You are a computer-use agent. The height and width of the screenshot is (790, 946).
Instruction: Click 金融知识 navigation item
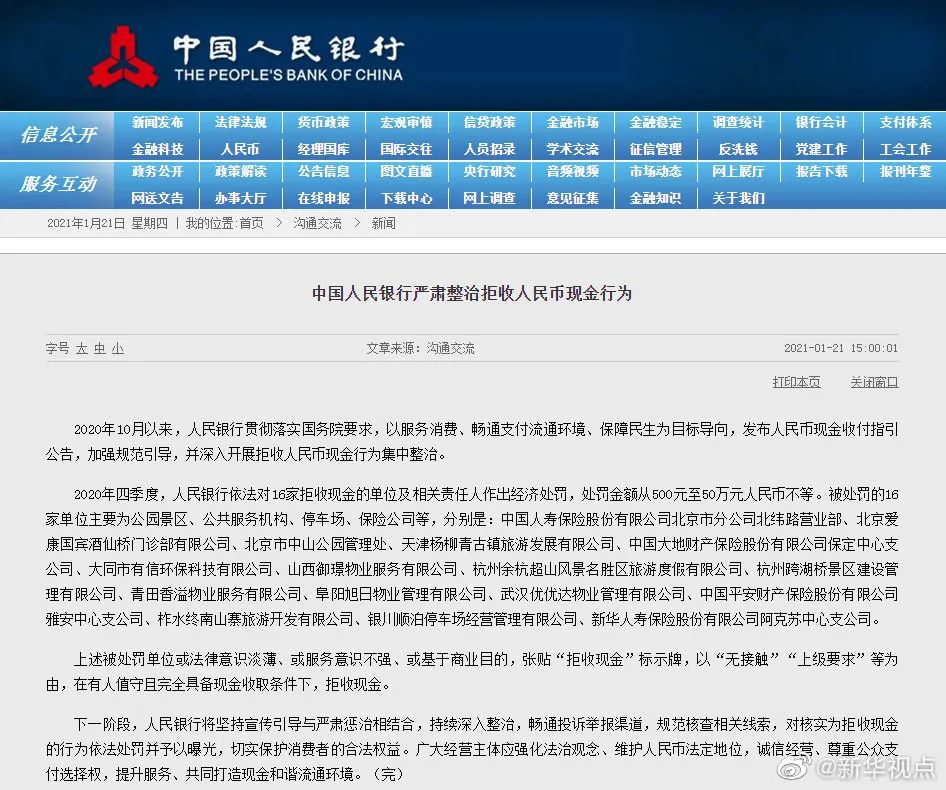pyautogui.click(x=656, y=198)
